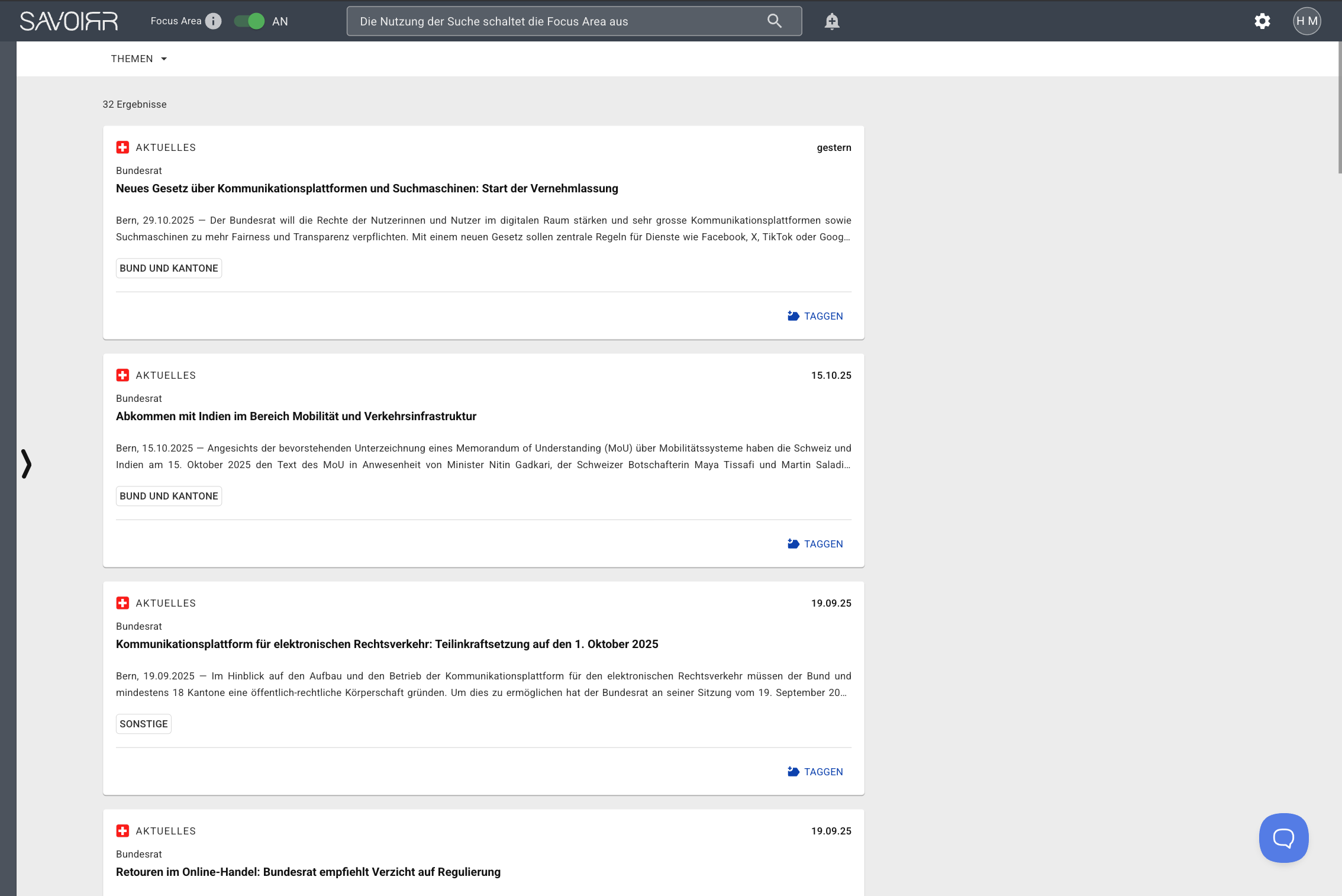Screen dimensions: 1342x896
Task: Click the SONSTIGE tag chip
Action: pyautogui.click(x=144, y=724)
